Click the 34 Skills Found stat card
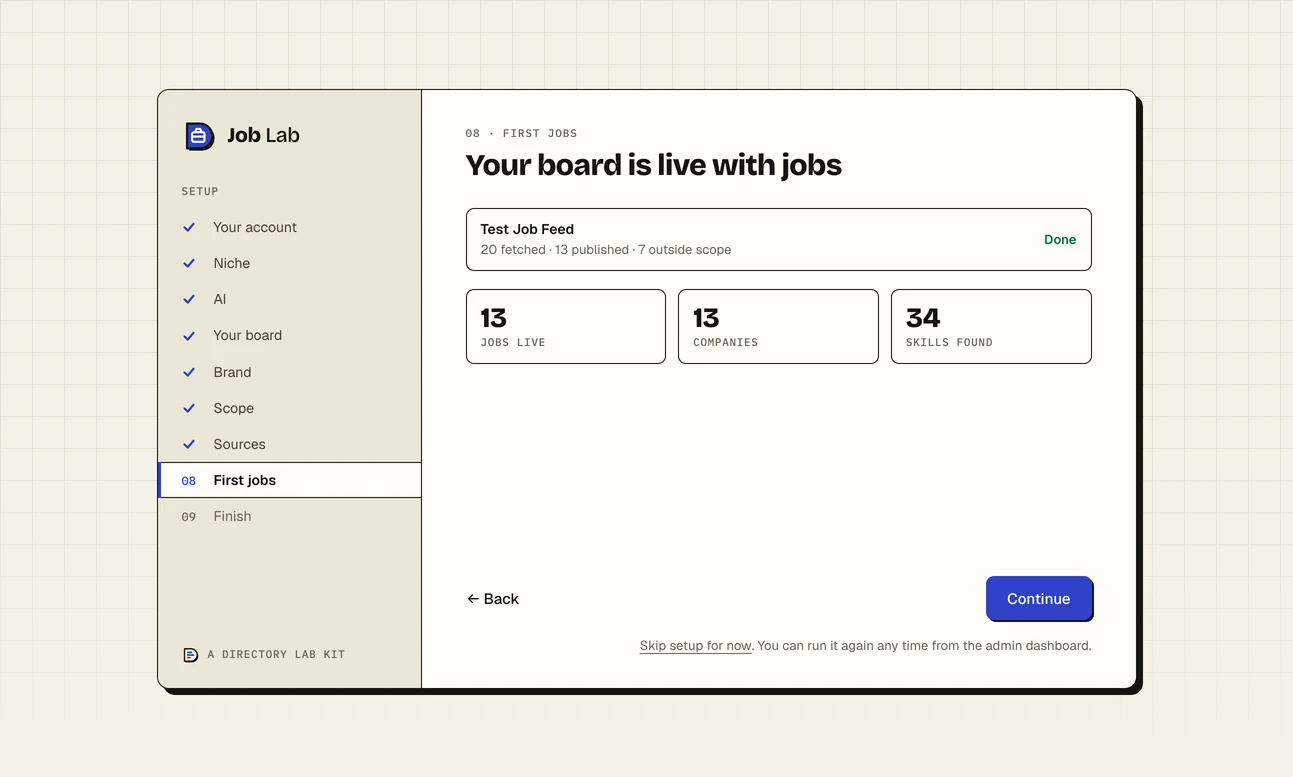 point(991,326)
